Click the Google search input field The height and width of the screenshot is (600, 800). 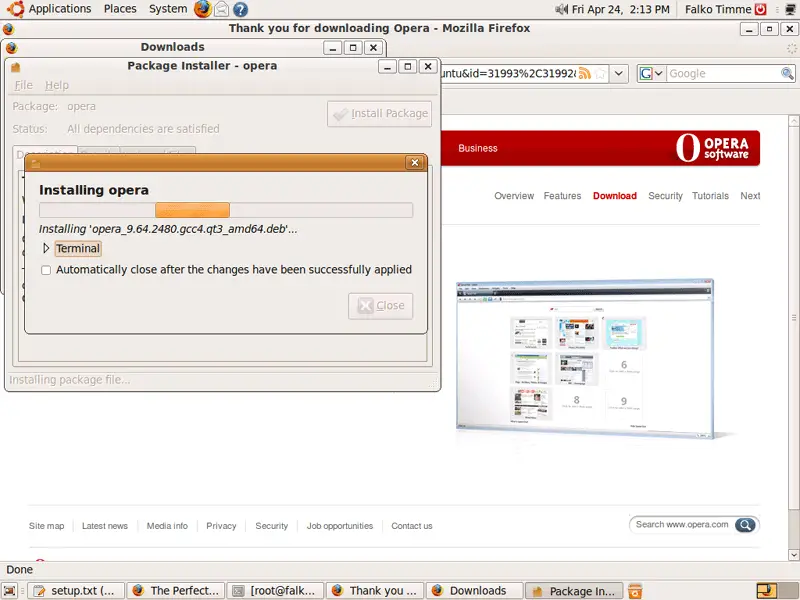(x=722, y=73)
